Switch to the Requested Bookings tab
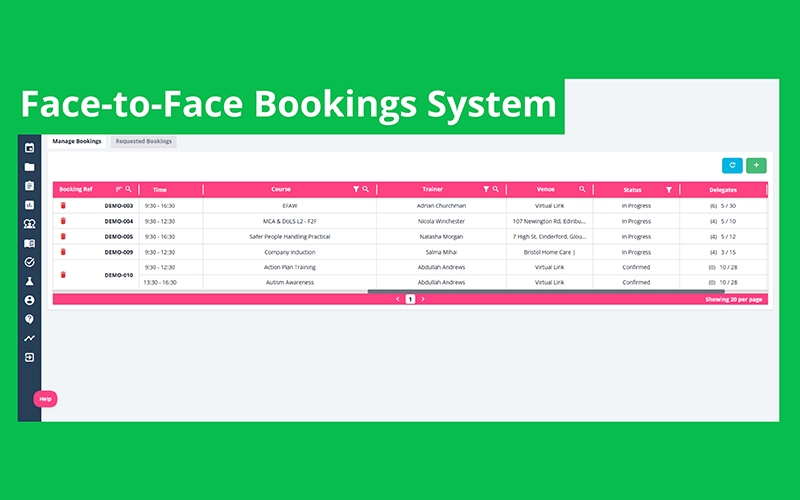The image size is (800, 500). click(x=144, y=141)
